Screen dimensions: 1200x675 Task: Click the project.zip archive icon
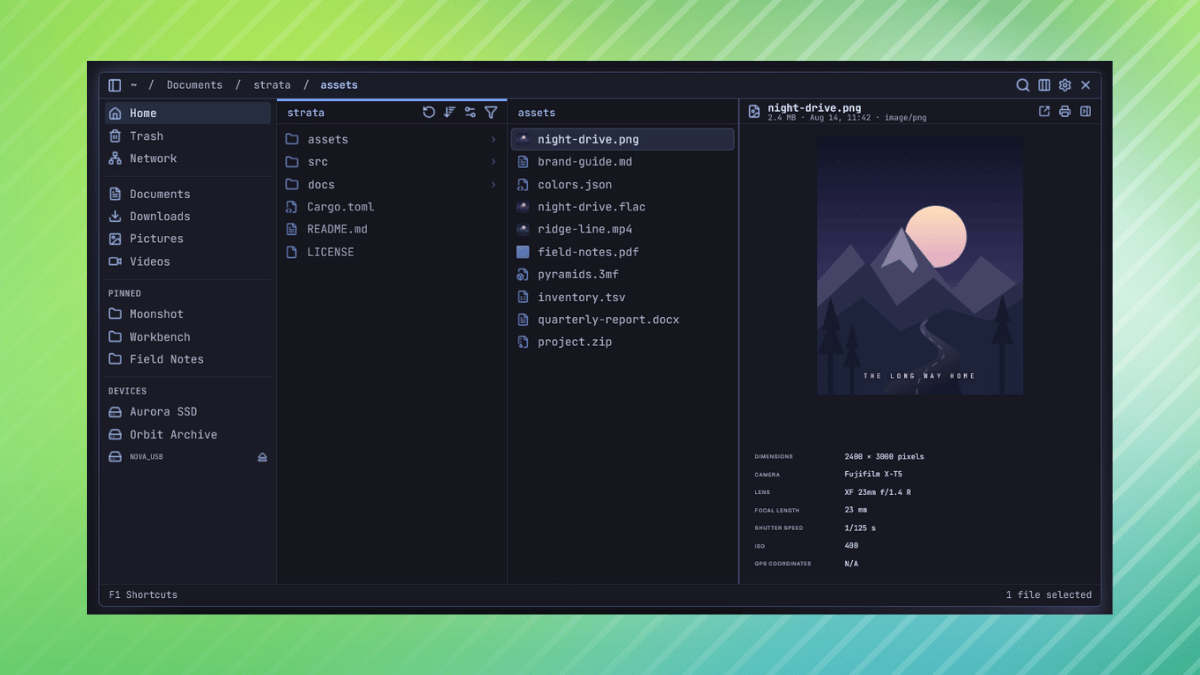522,342
